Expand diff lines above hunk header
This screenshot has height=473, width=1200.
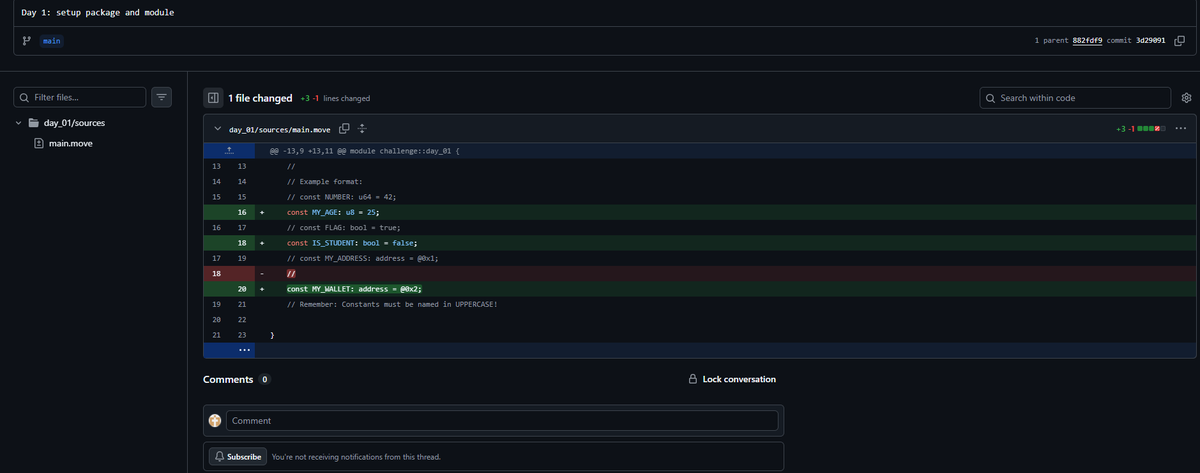[229, 151]
